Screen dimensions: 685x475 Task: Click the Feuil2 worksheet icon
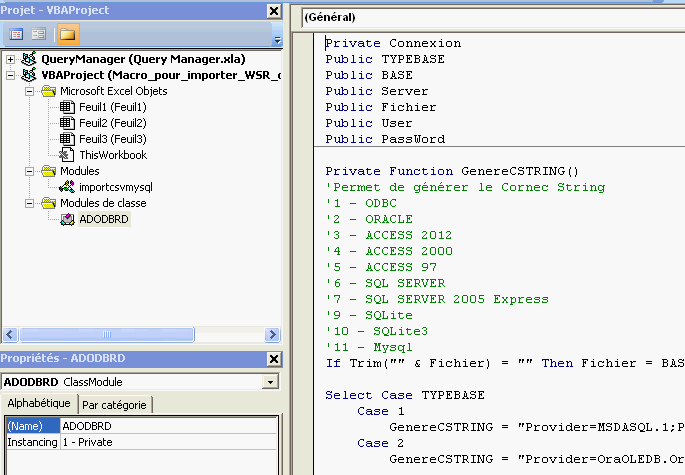(67, 123)
